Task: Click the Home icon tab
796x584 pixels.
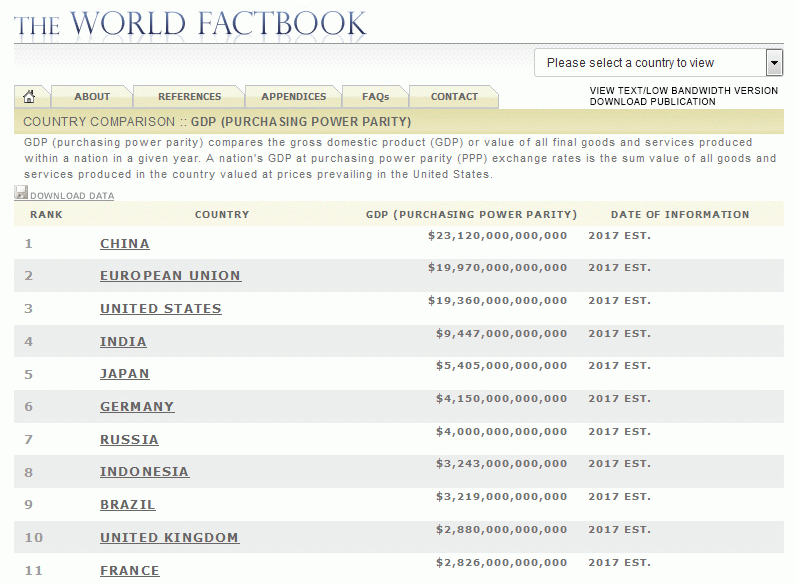Action: coord(29,97)
